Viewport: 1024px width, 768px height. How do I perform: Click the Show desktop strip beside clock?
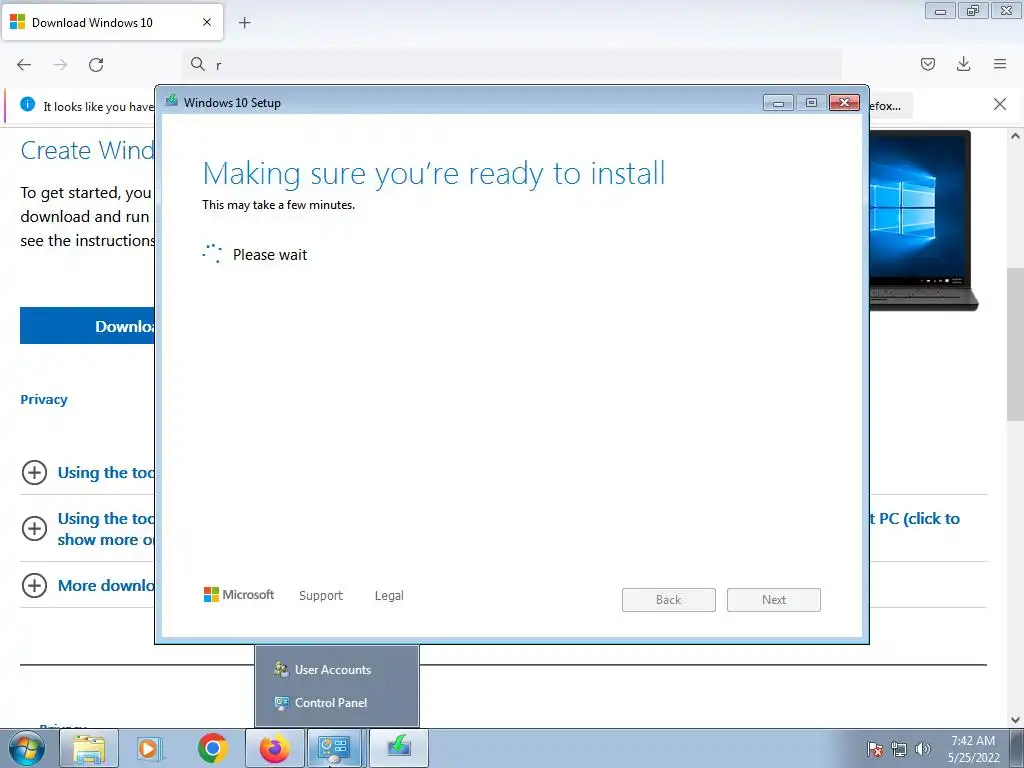point(1017,748)
